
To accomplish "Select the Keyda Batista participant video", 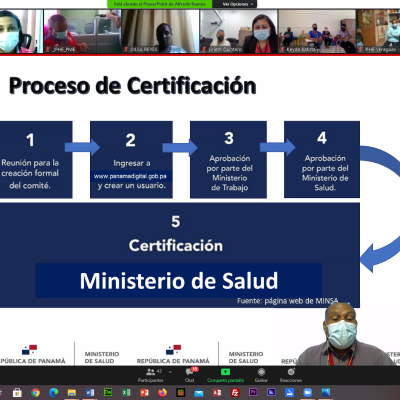I will point(317,31).
